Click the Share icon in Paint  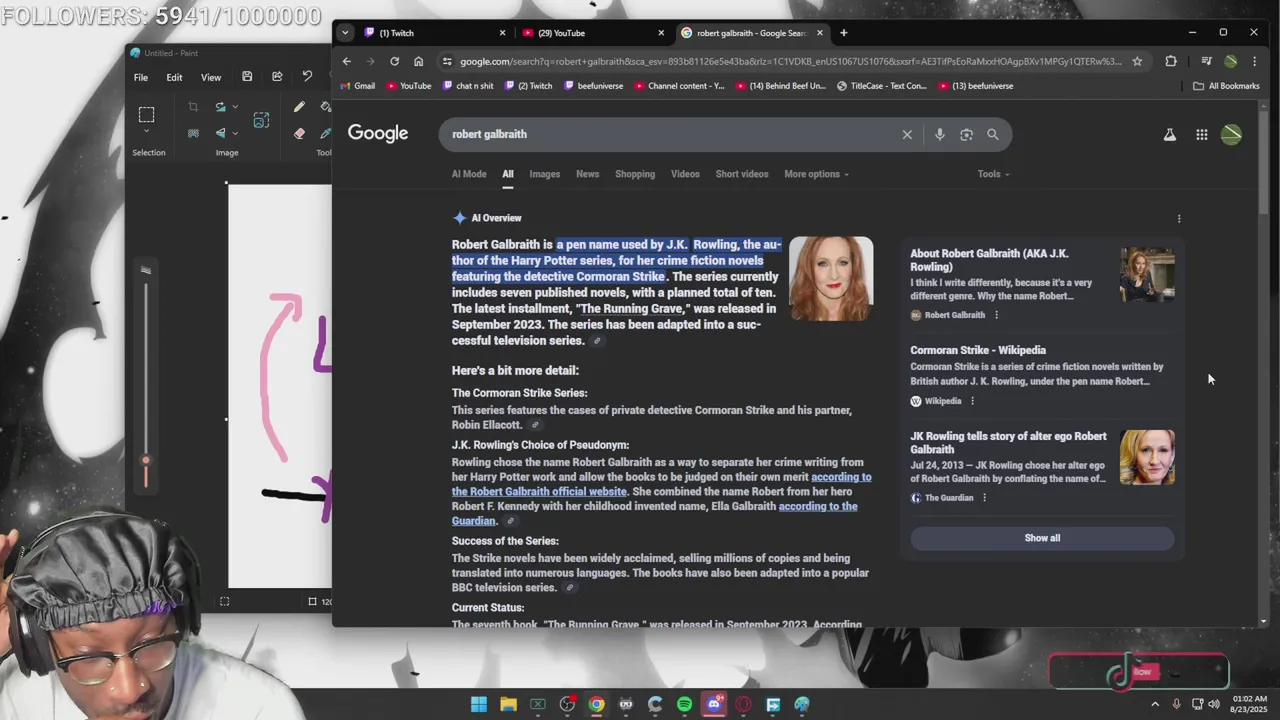pos(277,77)
